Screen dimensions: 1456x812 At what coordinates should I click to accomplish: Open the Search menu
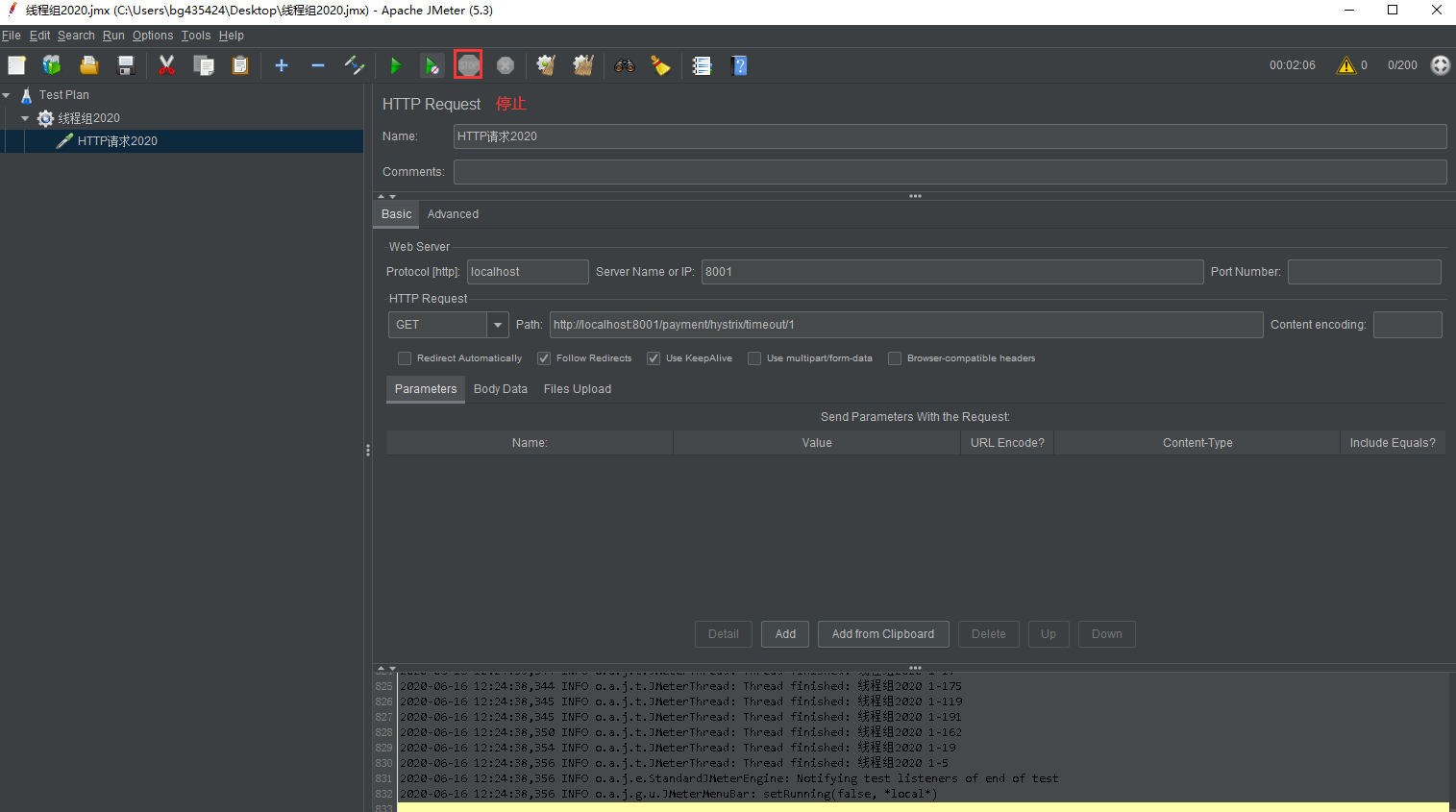76,36
